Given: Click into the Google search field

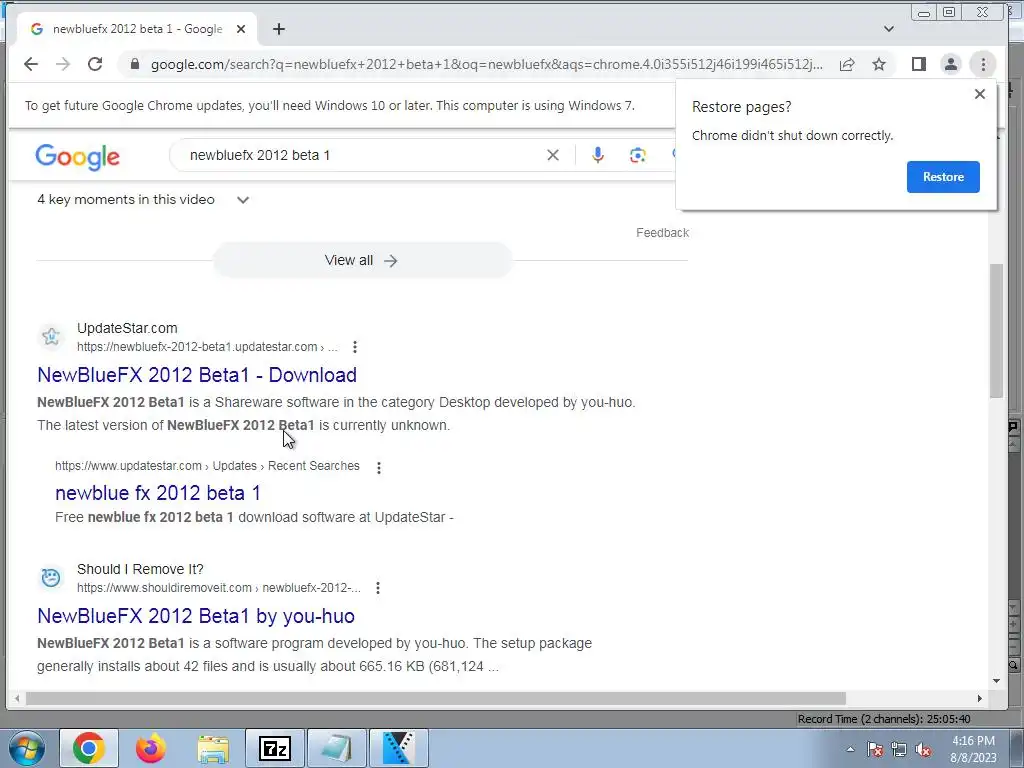Looking at the screenshot, I should click(359, 155).
